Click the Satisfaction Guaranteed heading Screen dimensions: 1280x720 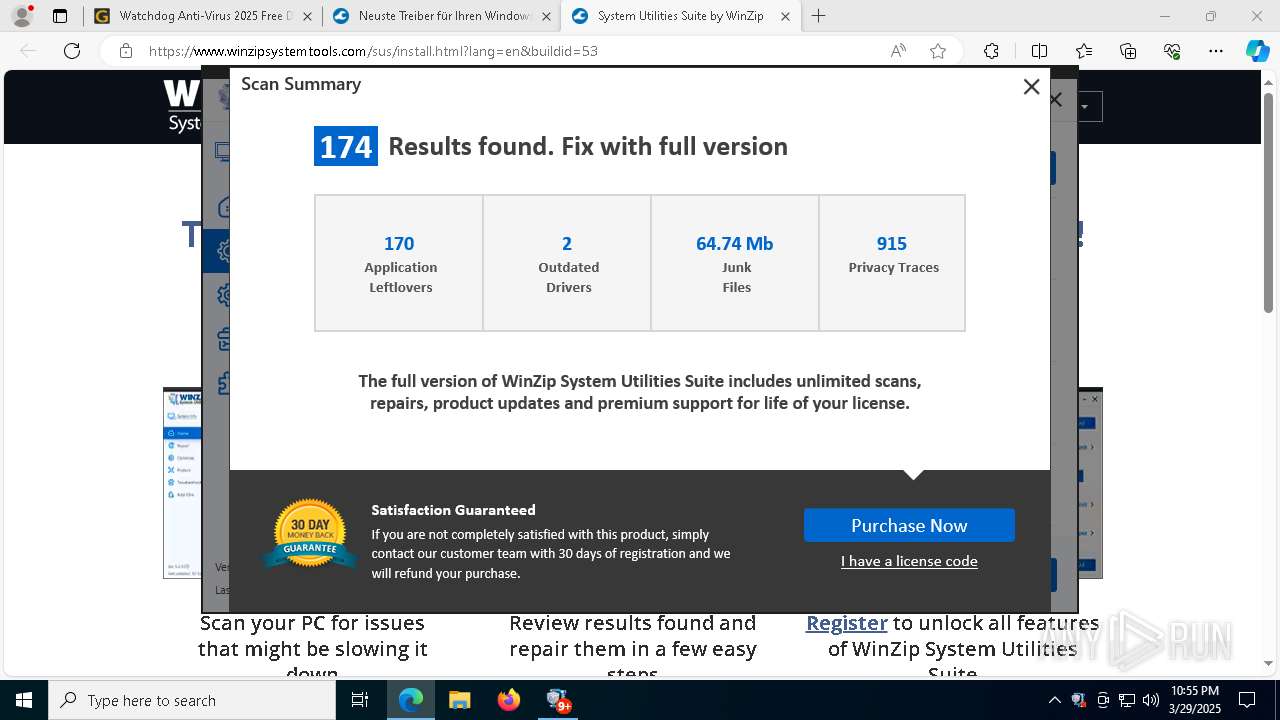(x=453, y=510)
